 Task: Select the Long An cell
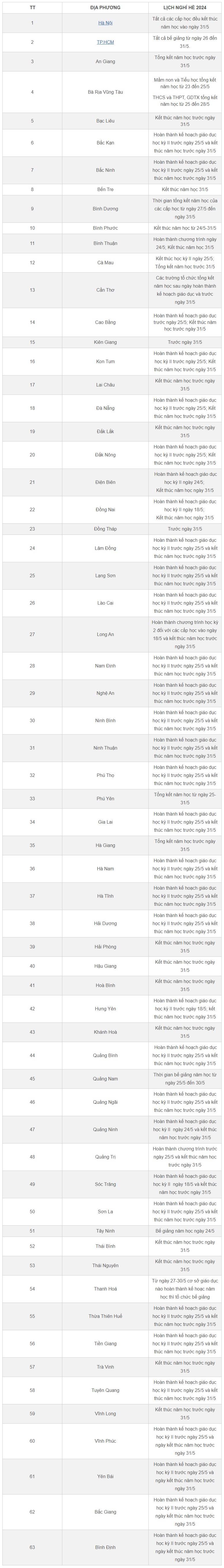[105, 634]
